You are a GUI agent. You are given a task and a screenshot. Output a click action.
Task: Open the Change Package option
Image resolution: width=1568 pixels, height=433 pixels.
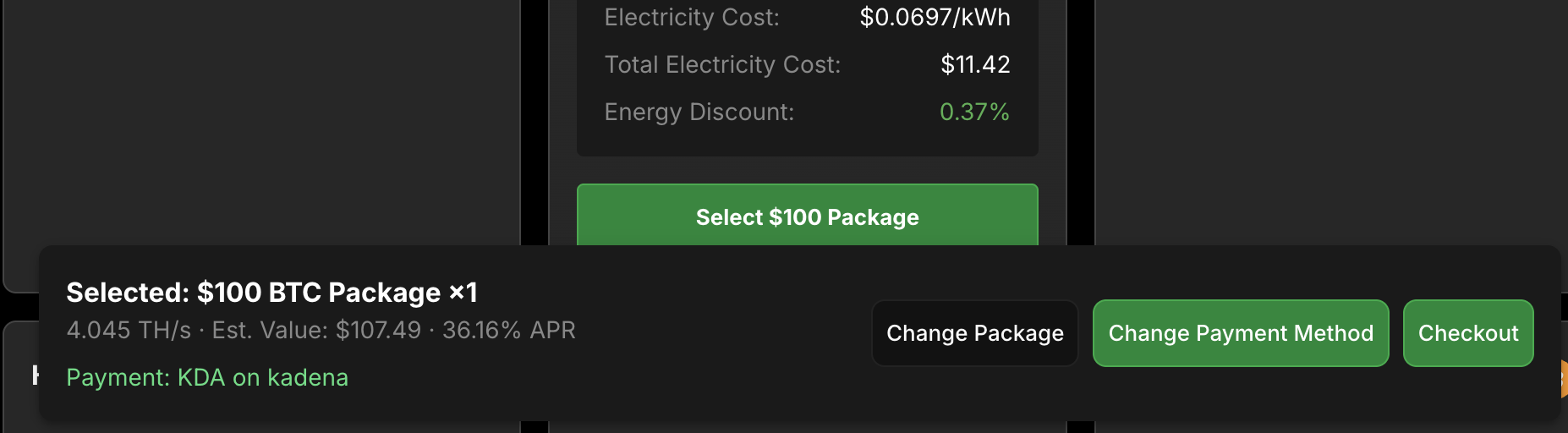(x=974, y=333)
